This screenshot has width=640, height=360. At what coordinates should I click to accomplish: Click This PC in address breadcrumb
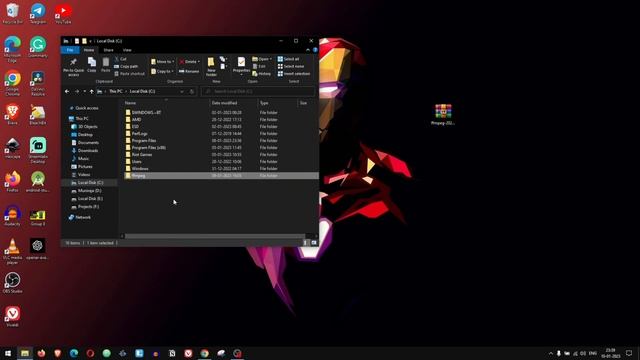pyautogui.click(x=116, y=91)
